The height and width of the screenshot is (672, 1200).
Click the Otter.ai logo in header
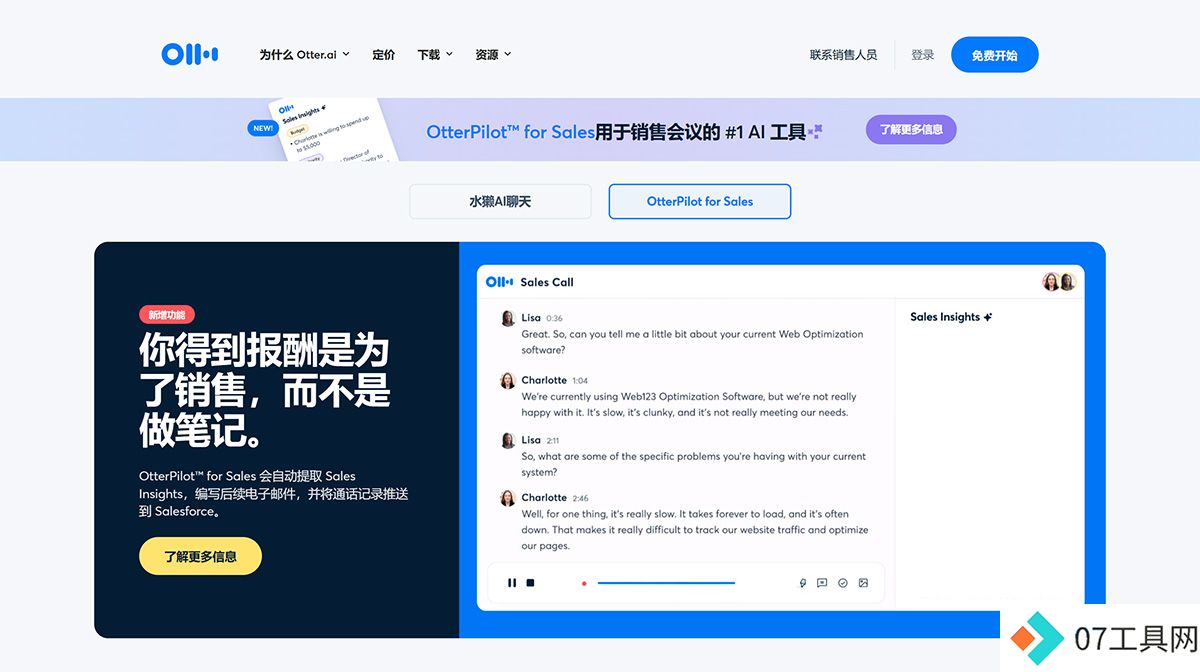pyautogui.click(x=190, y=54)
